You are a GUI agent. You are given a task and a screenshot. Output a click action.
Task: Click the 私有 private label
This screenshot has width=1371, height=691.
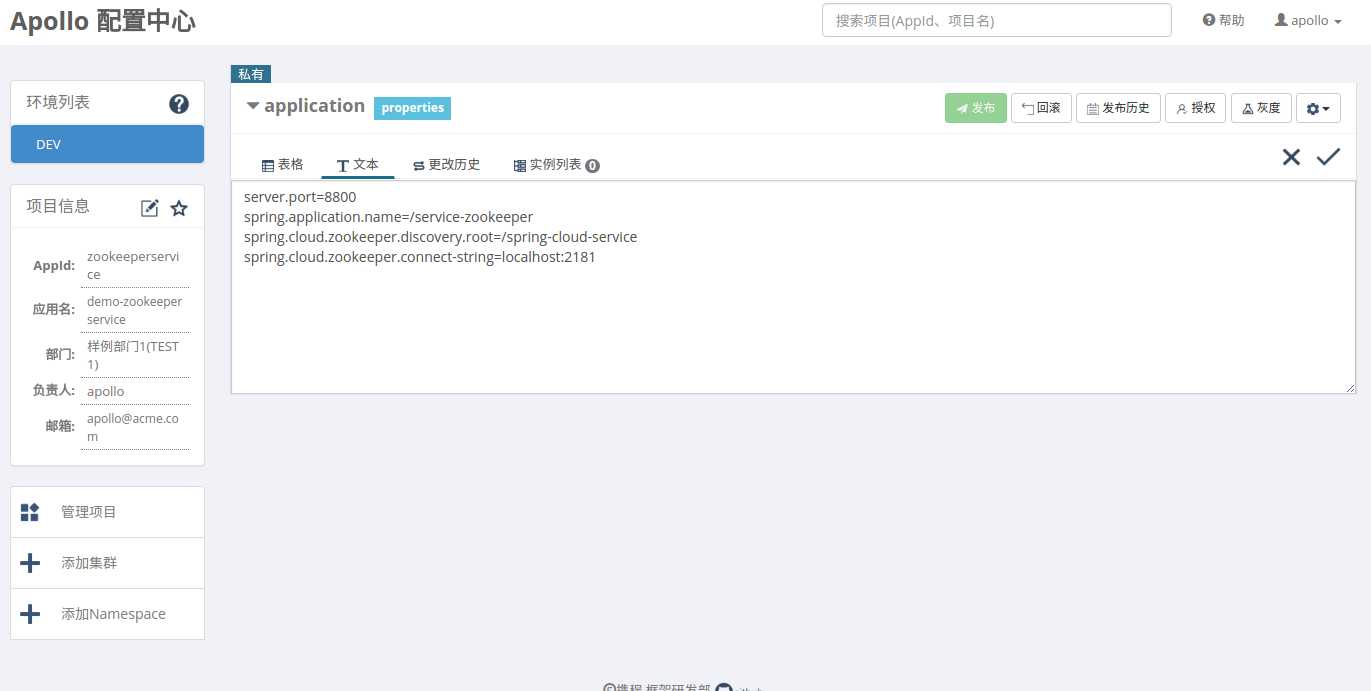pos(251,74)
